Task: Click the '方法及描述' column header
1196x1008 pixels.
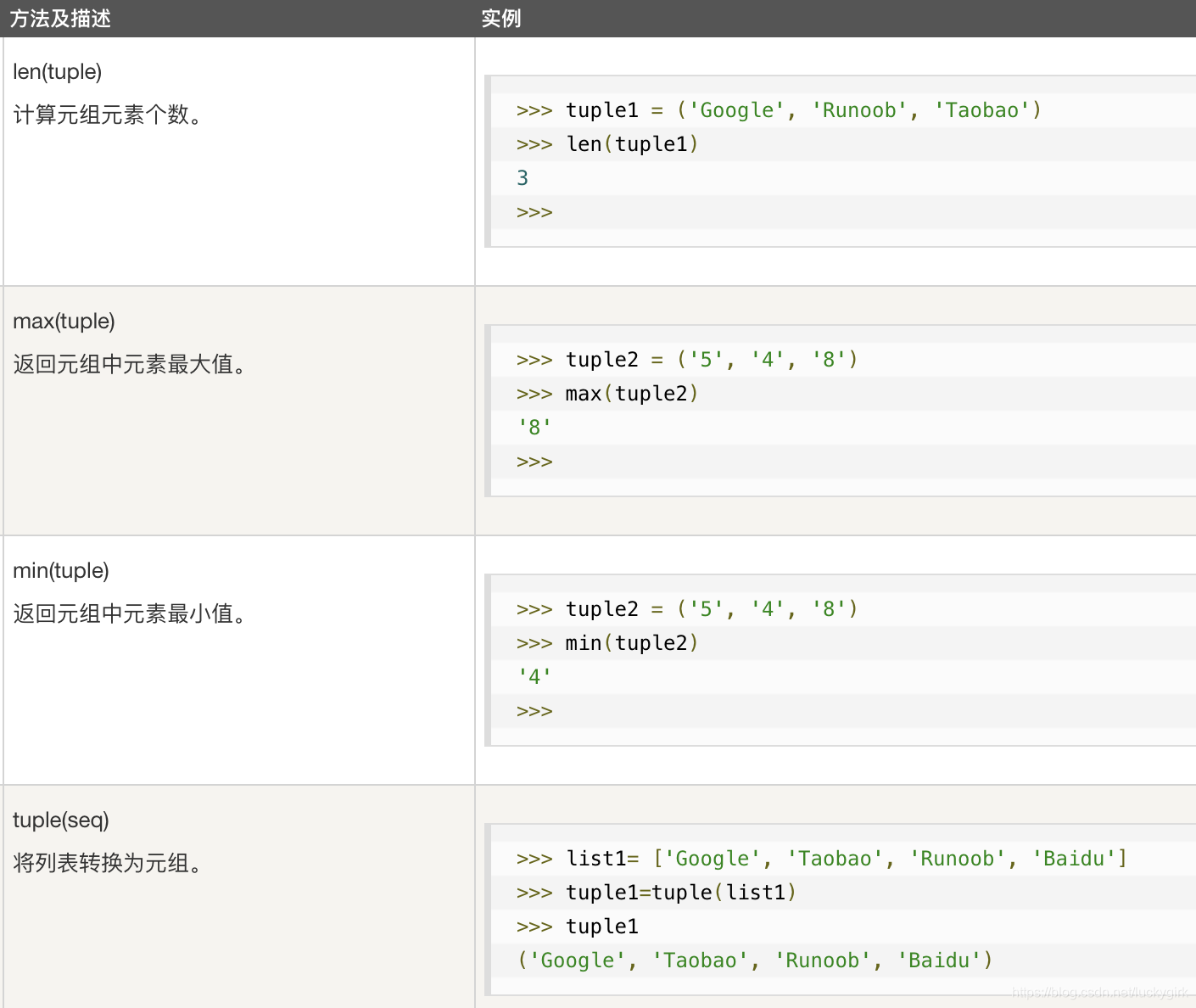Action: pyautogui.click(x=60, y=19)
